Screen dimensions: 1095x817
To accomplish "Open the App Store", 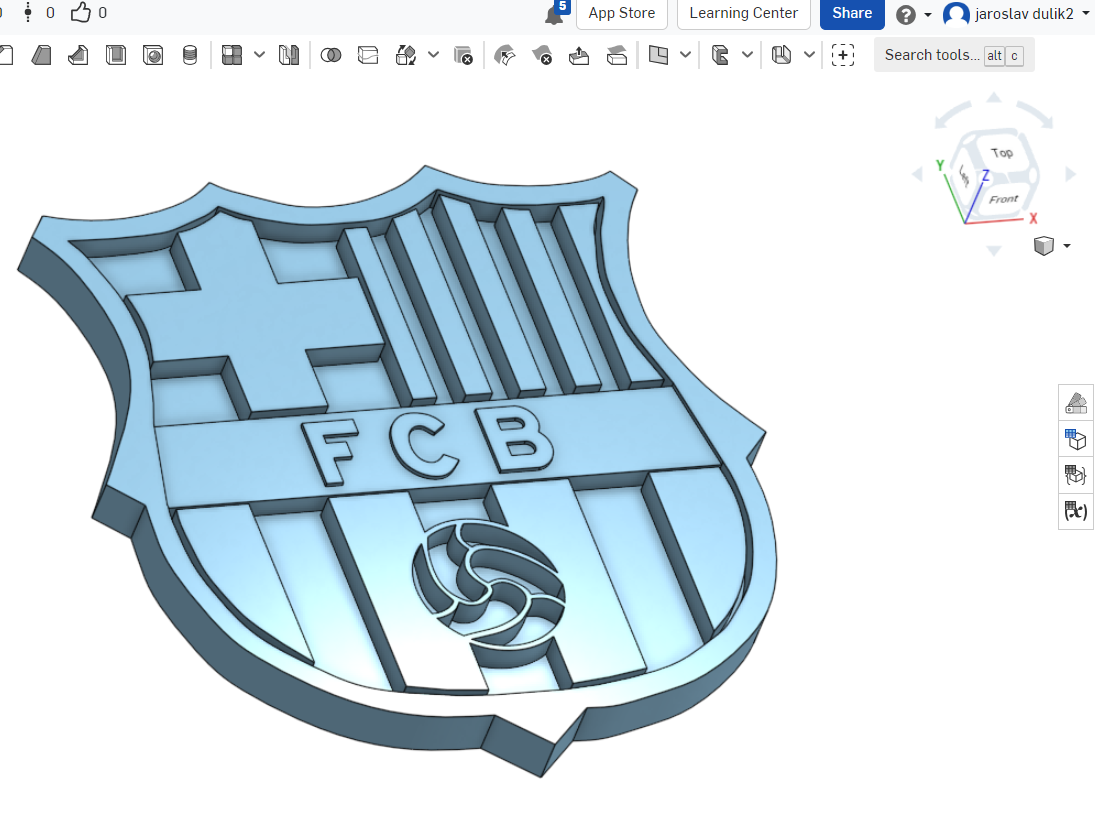I will tap(622, 13).
